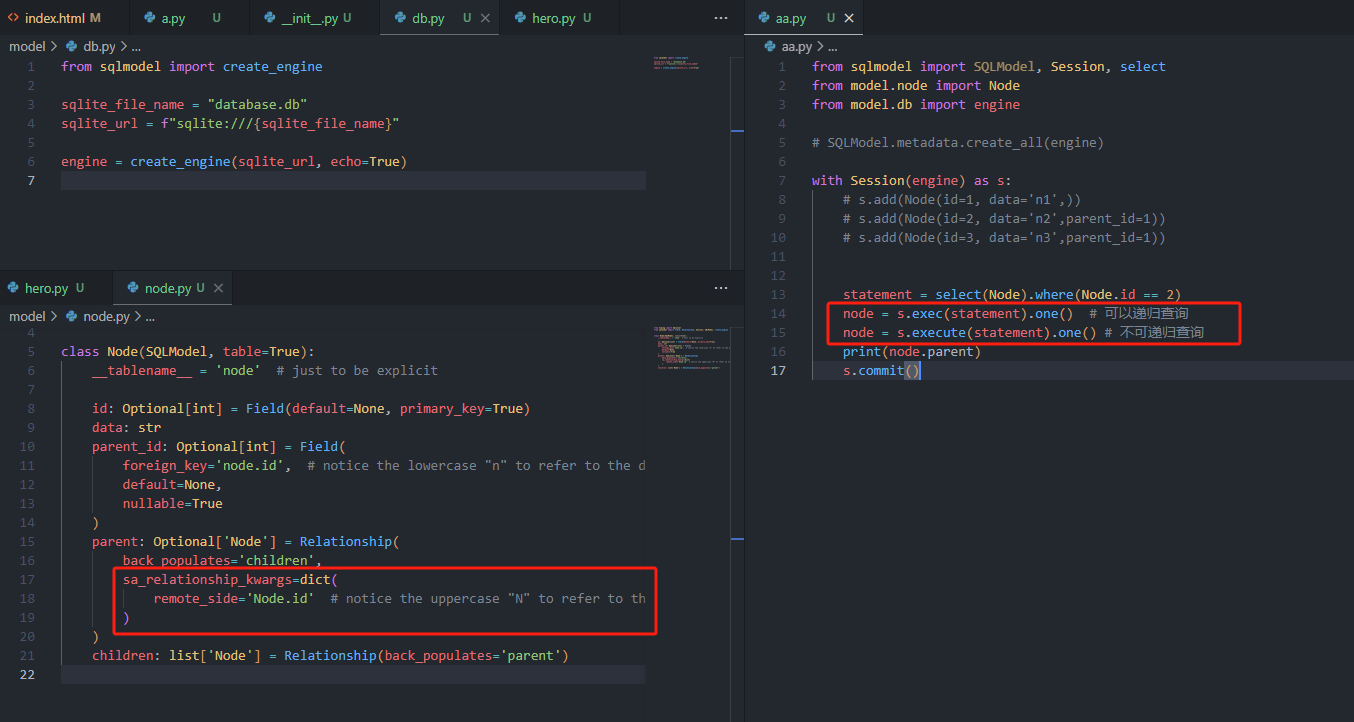The width and height of the screenshot is (1354, 722).
Task: Open more actions menu for db.py group
Action: tap(721, 18)
